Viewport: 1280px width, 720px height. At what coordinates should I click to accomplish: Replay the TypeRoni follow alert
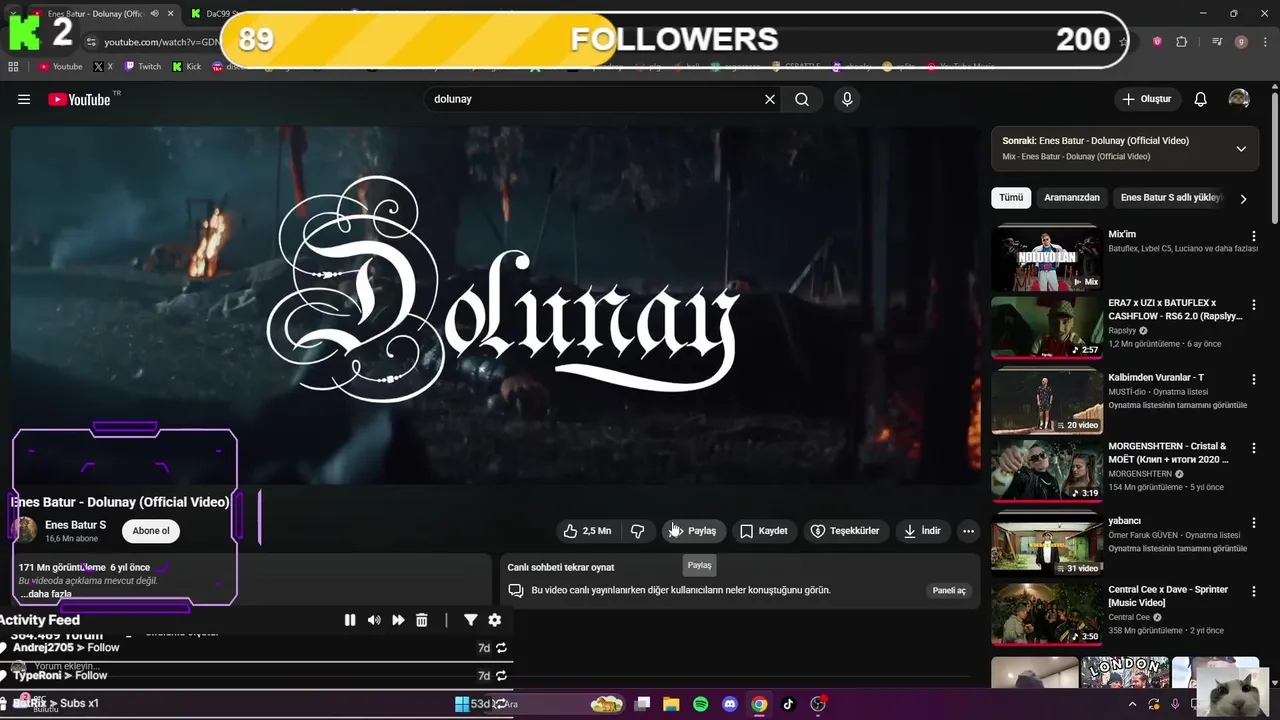point(501,676)
